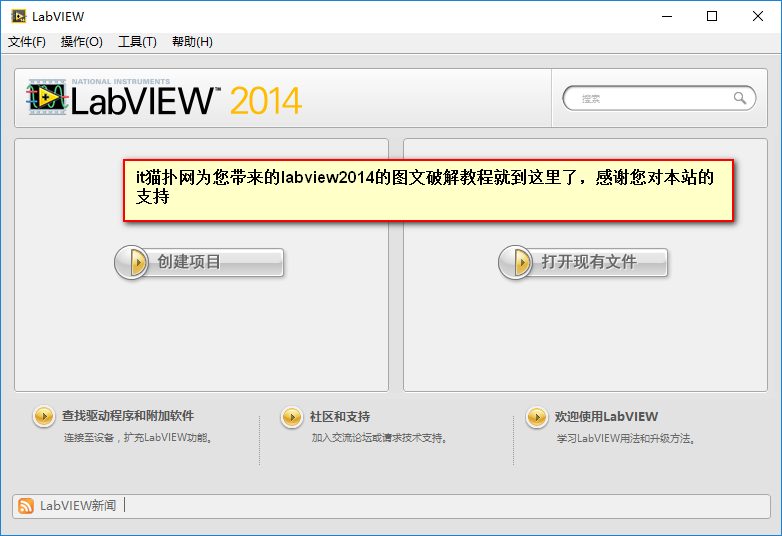Image resolution: width=782 pixels, height=536 pixels.
Task: Open the 文件(F) menu
Action: click(x=27, y=42)
